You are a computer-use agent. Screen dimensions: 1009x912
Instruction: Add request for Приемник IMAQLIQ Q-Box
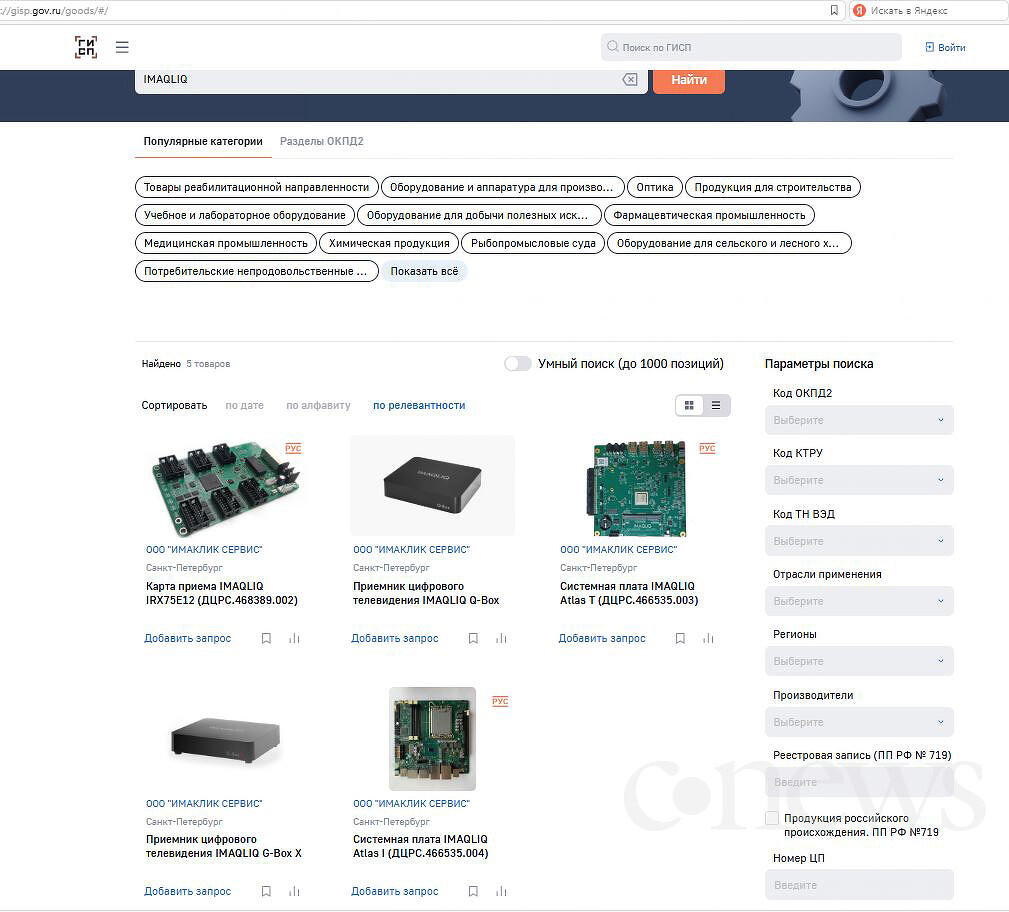(x=394, y=638)
